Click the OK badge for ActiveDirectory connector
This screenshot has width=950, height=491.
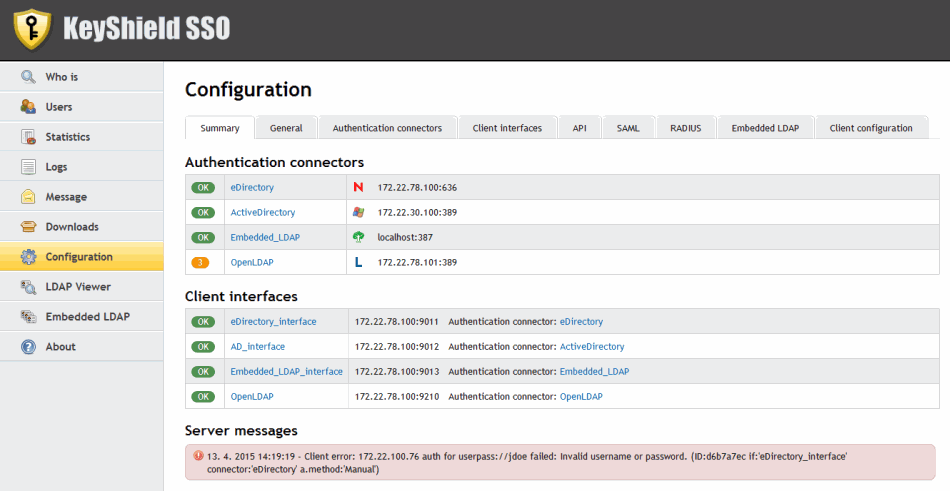coord(203,212)
